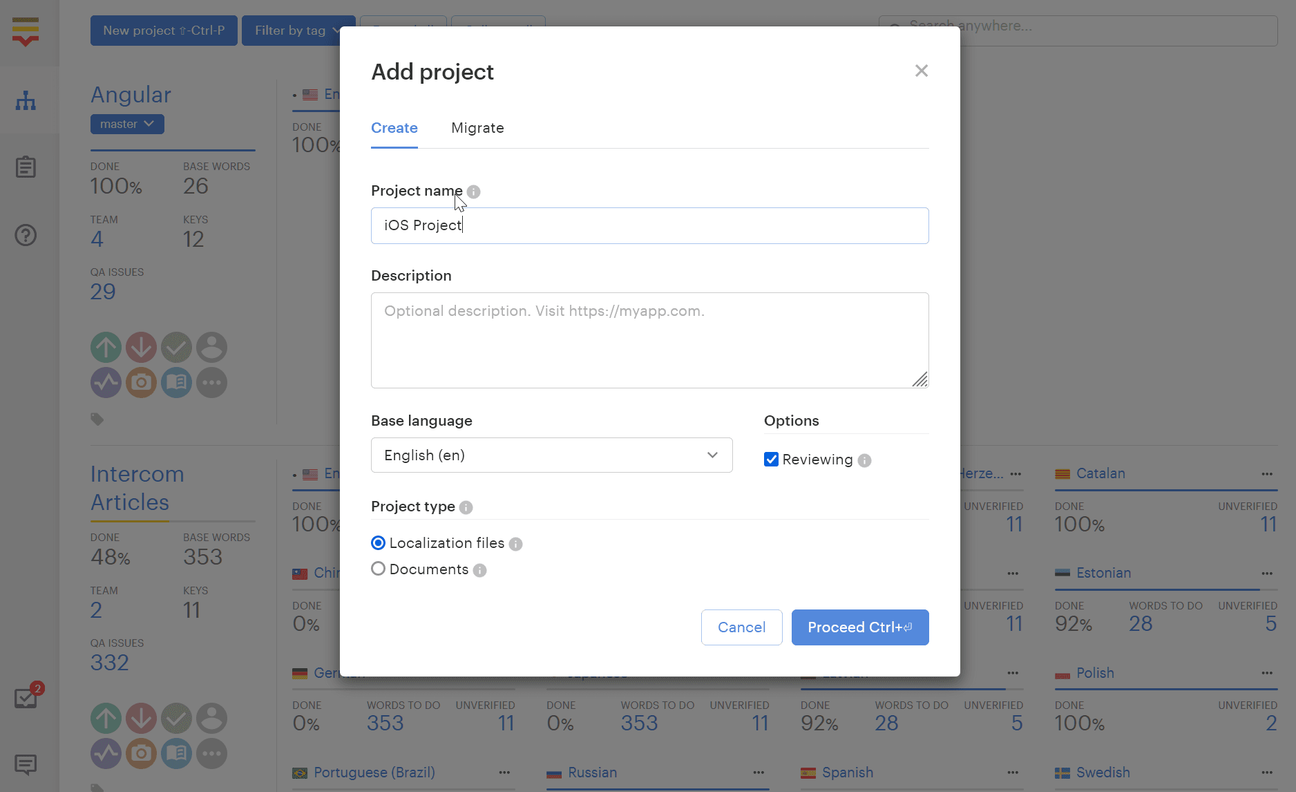1296x792 pixels.
Task: Click the screenshots camera icon for Angular
Action: click(x=141, y=382)
